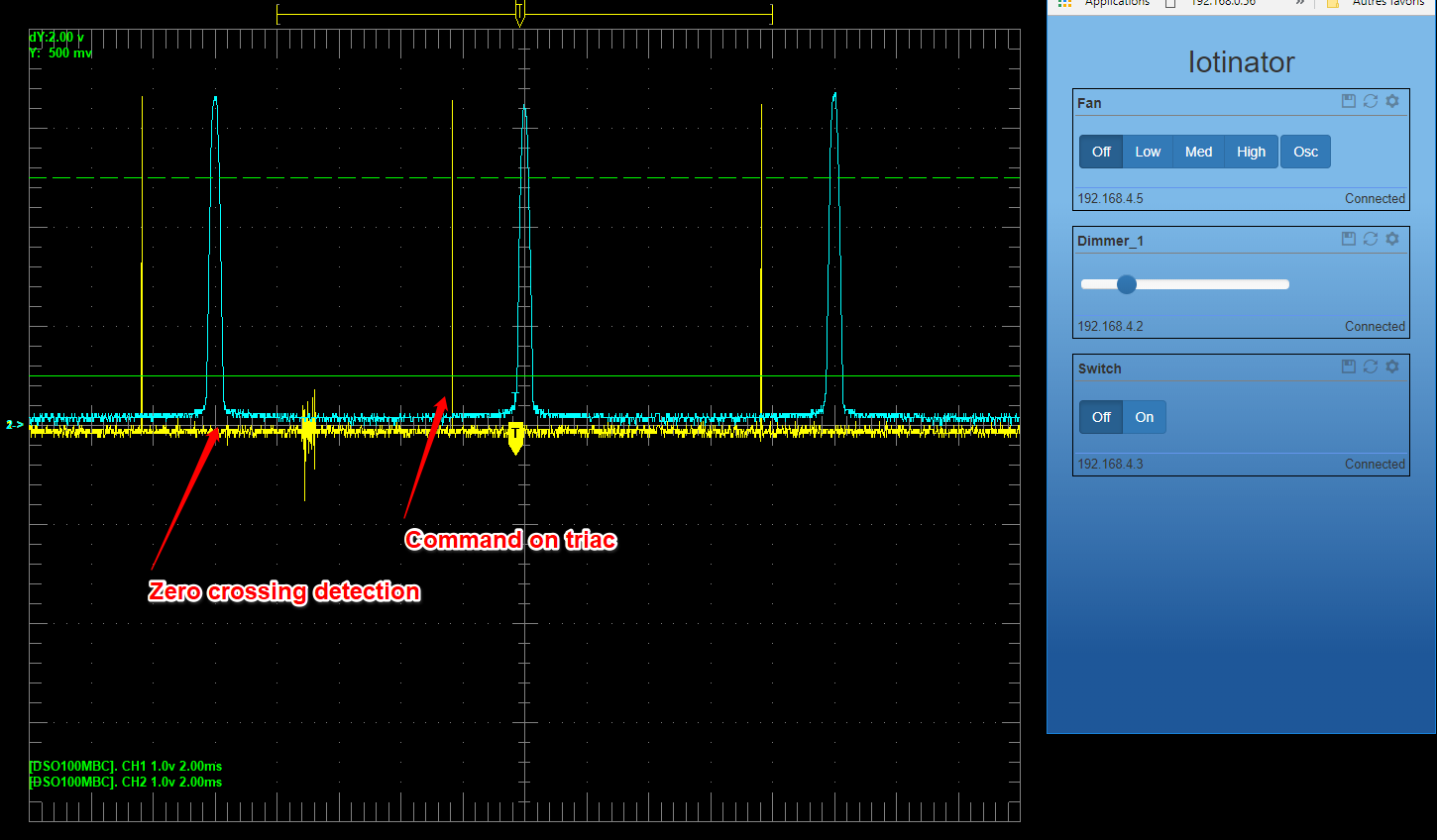The height and width of the screenshot is (840, 1437).
Task: Click the trigger position marker above the oscilloscope grid
Action: [519, 14]
